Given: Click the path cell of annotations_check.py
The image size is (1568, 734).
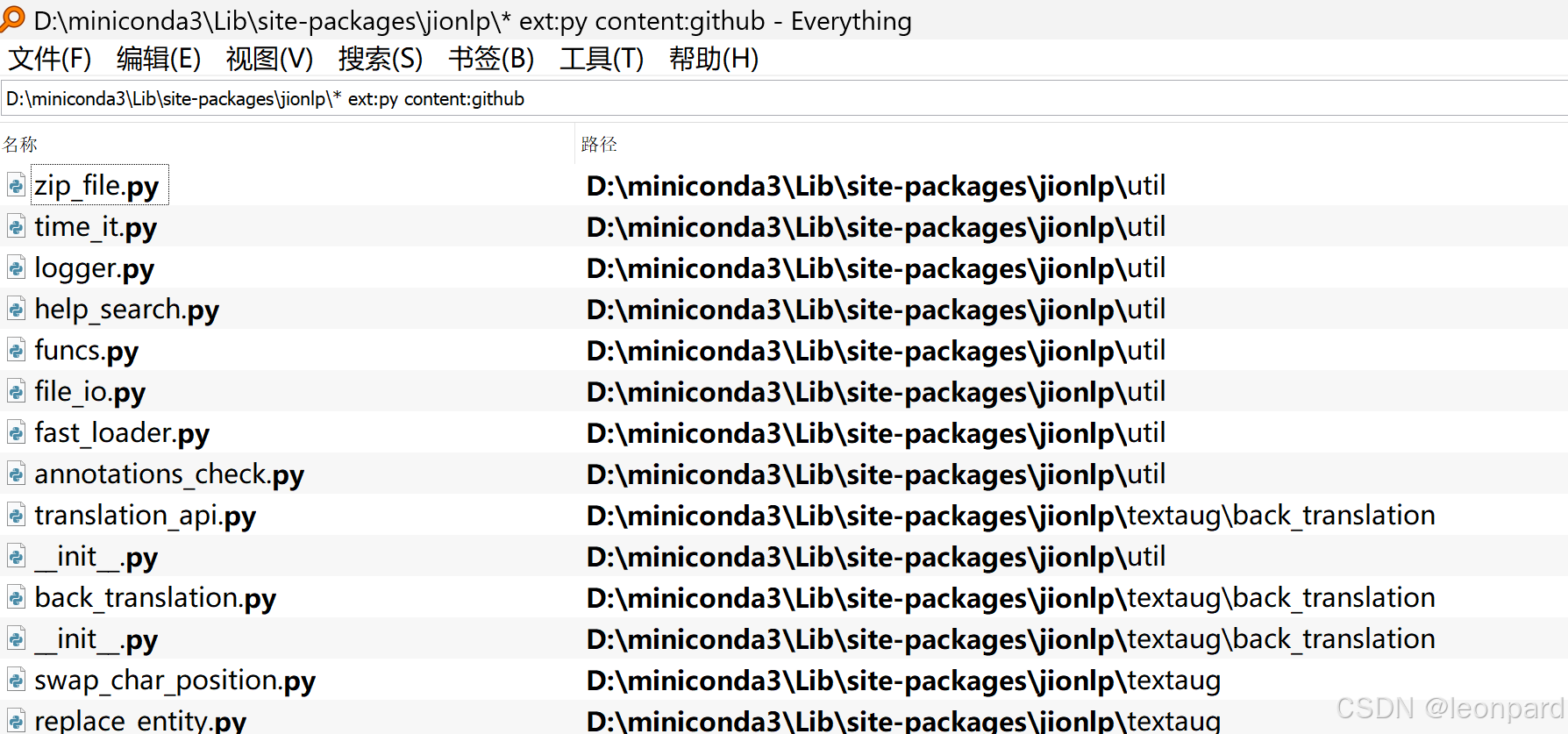Looking at the screenshot, I should (876, 474).
